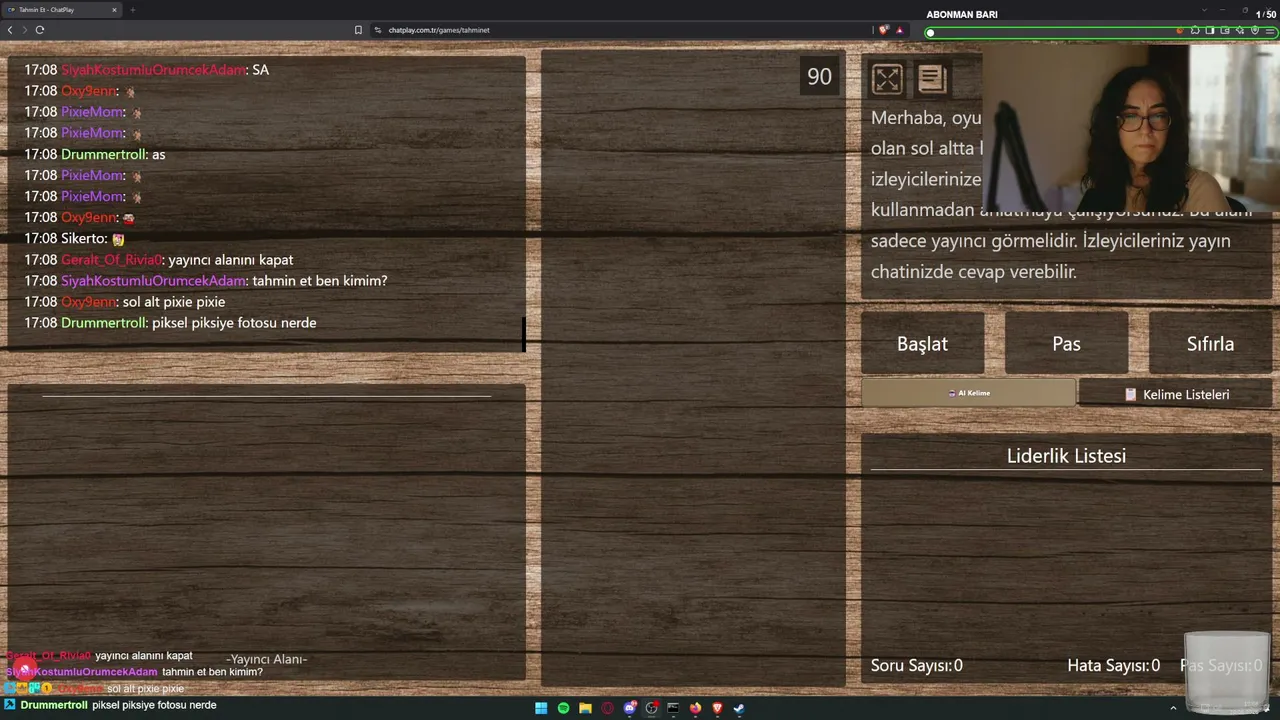Viewport: 1280px width, 720px height.
Task: Open File Explorer from the taskbar
Action: coord(585,708)
